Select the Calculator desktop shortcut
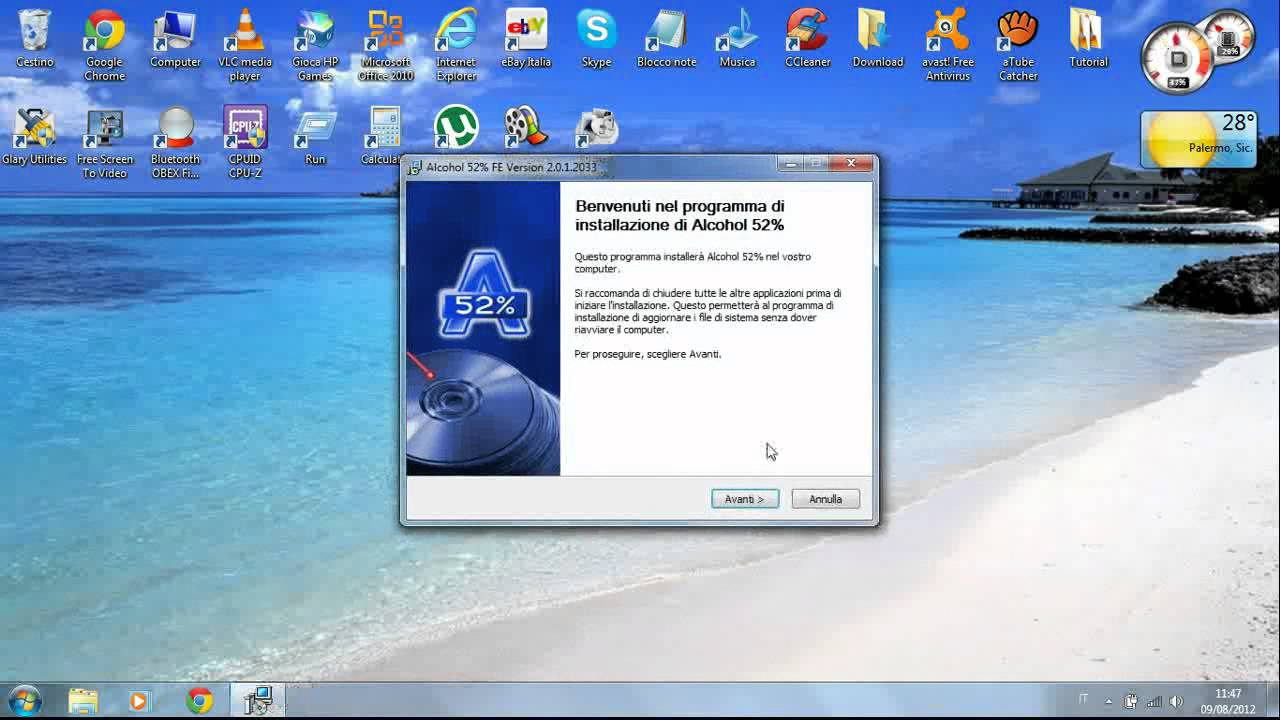This screenshot has width=1280, height=720. click(384, 137)
